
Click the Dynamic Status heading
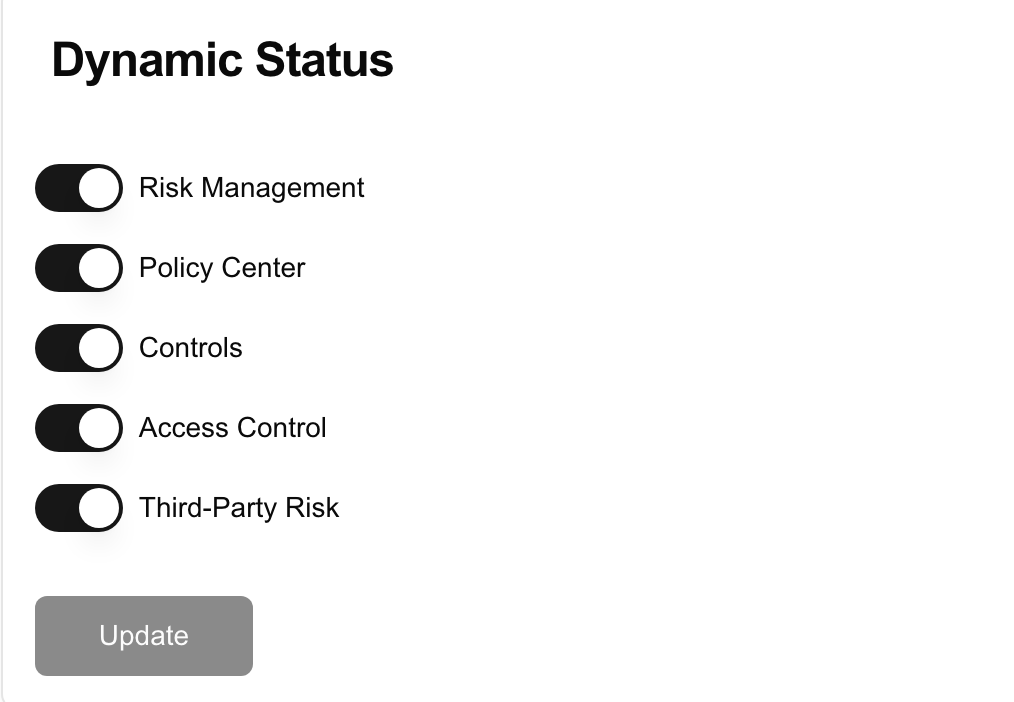(222, 60)
